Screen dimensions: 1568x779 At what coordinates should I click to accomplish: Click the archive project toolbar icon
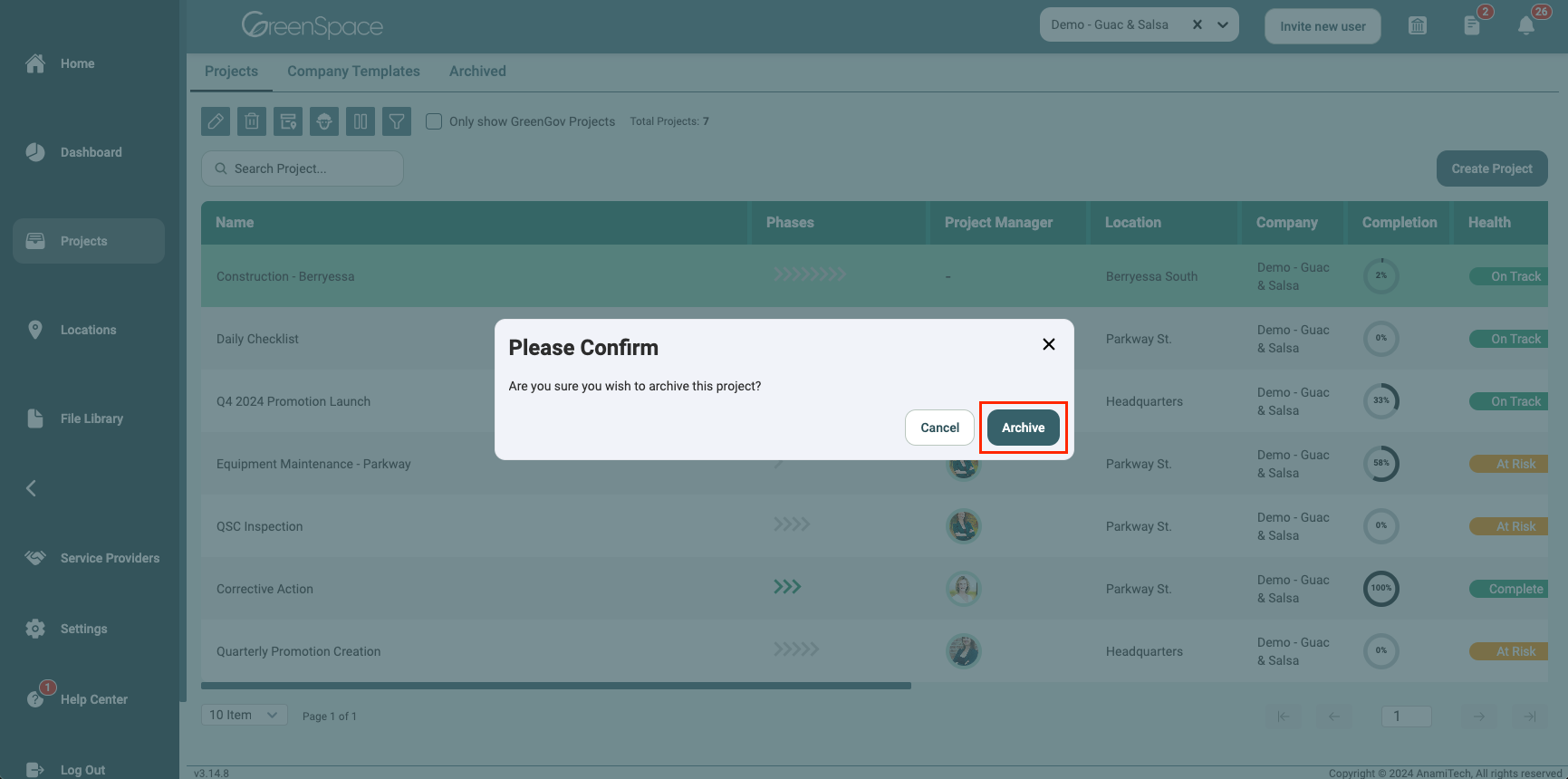click(x=288, y=121)
